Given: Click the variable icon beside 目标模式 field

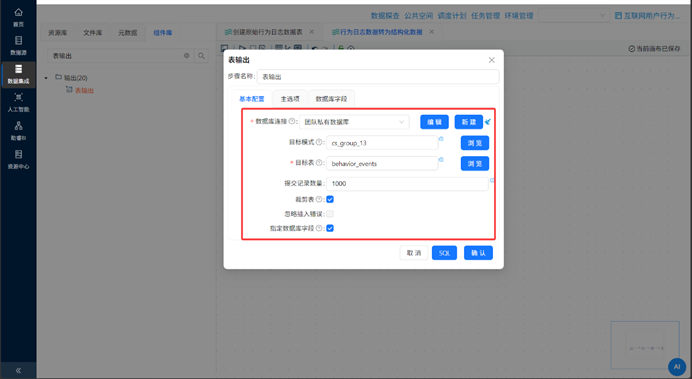Looking at the screenshot, I should [441, 139].
